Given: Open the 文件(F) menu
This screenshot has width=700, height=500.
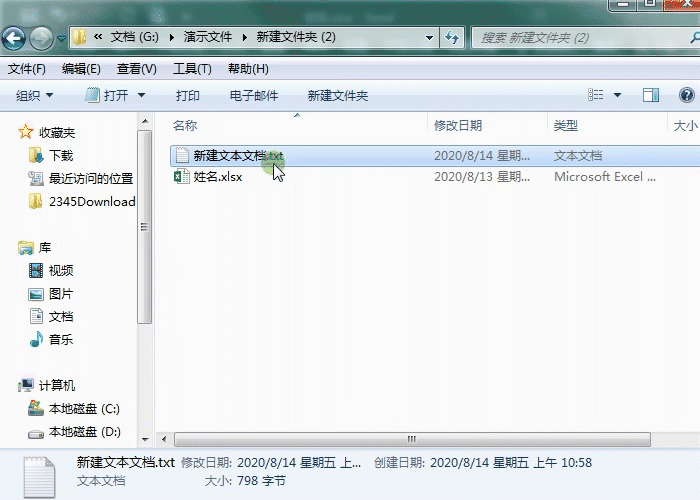Looking at the screenshot, I should pyautogui.click(x=27, y=69).
